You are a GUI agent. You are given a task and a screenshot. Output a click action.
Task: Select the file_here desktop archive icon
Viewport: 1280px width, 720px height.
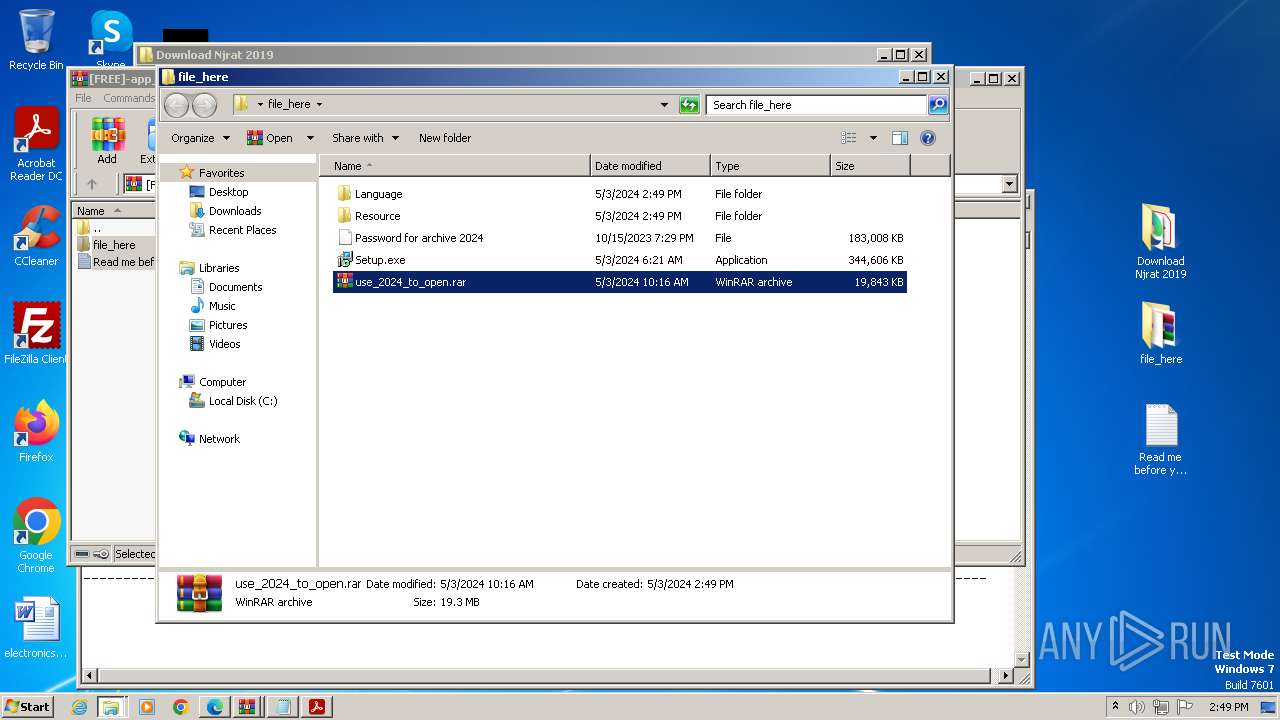[1160, 334]
